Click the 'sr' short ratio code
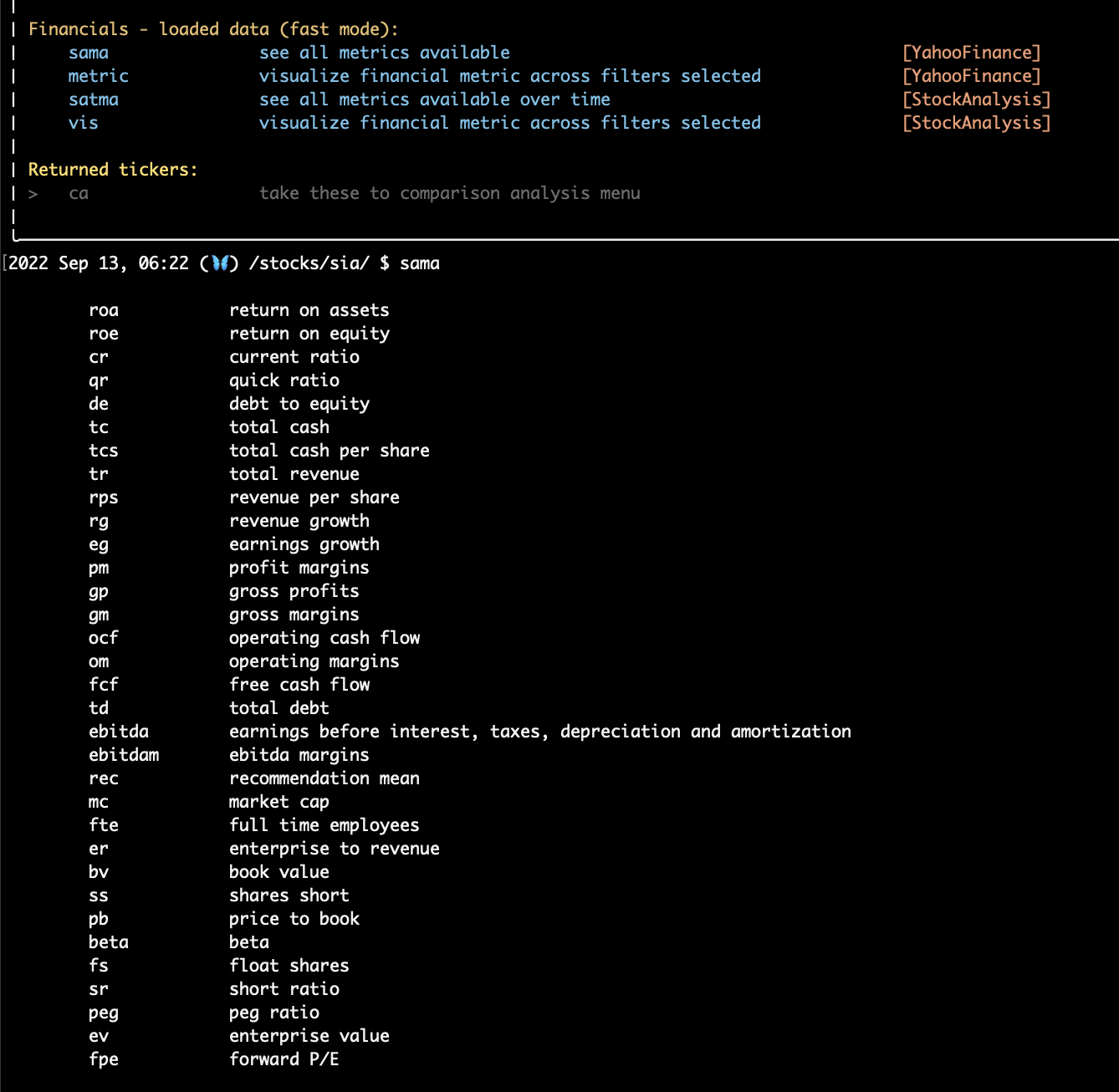The image size is (1119, 1092). [99, 989]
